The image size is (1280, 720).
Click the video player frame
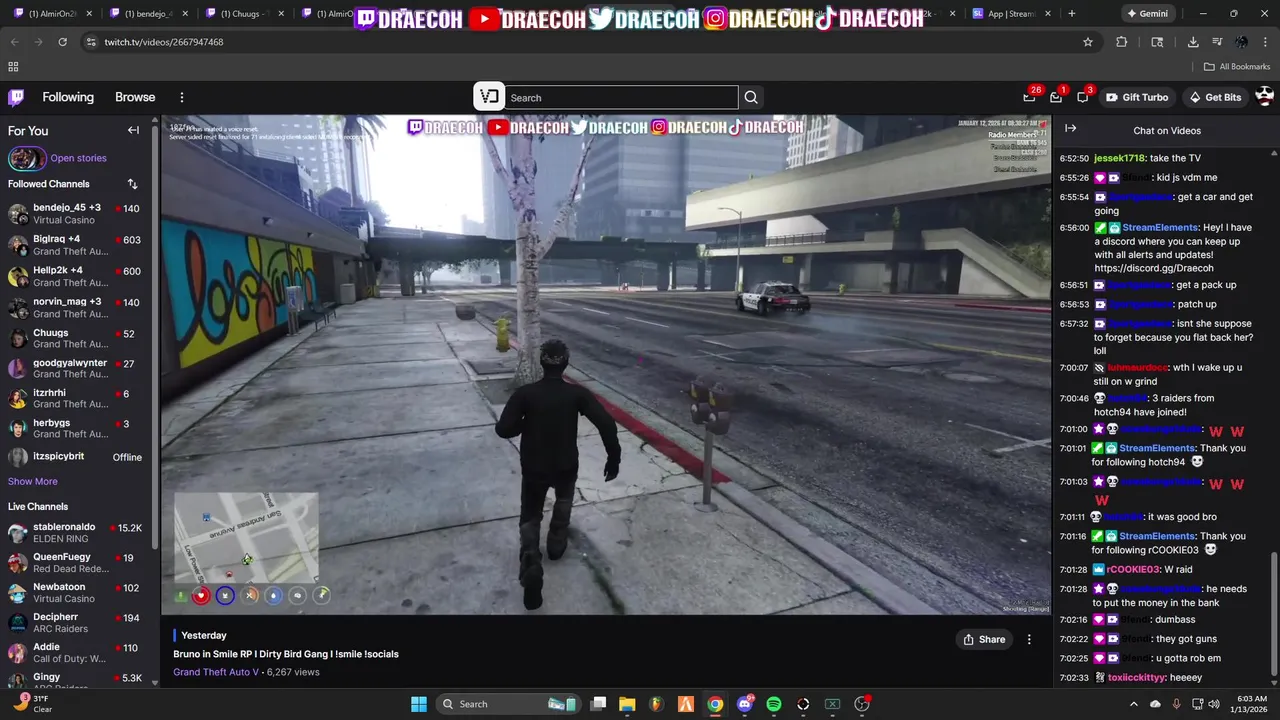606,365
